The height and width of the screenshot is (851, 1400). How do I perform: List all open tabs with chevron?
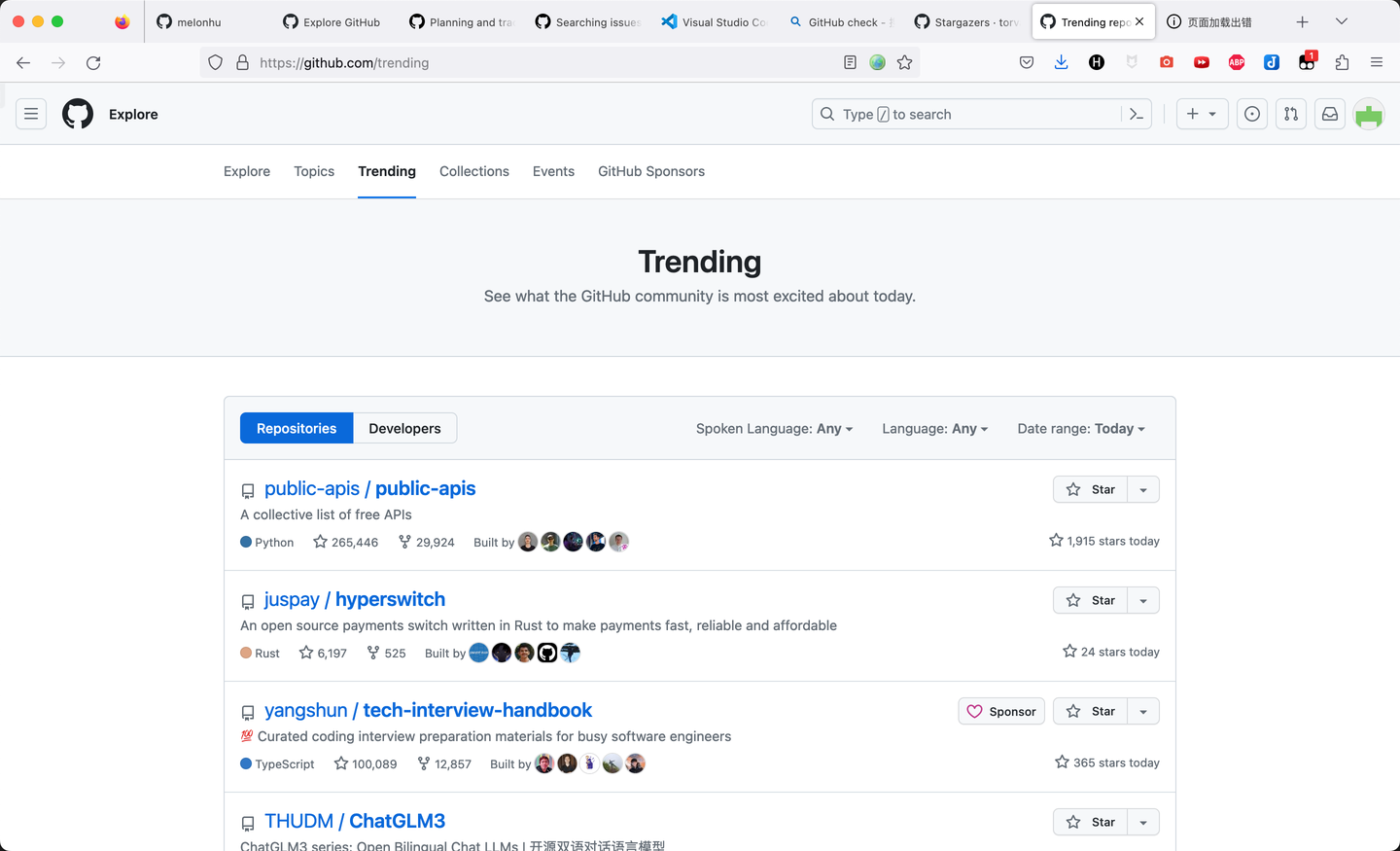point(1342,21)
